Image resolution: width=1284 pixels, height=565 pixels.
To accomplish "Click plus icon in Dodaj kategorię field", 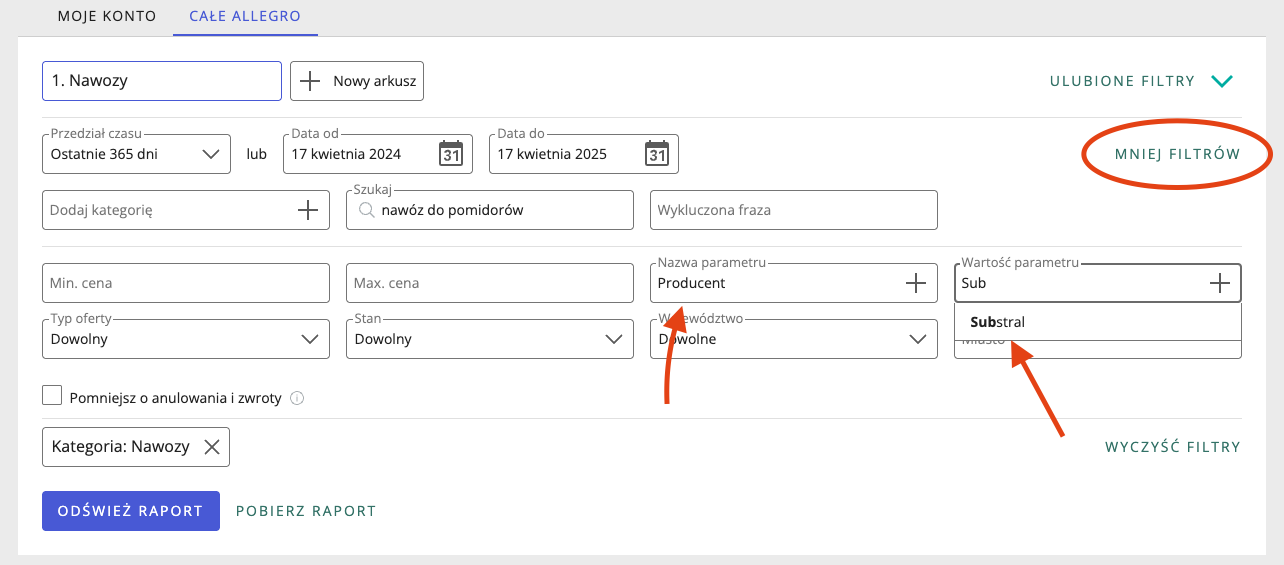I will tap(308, 210).
